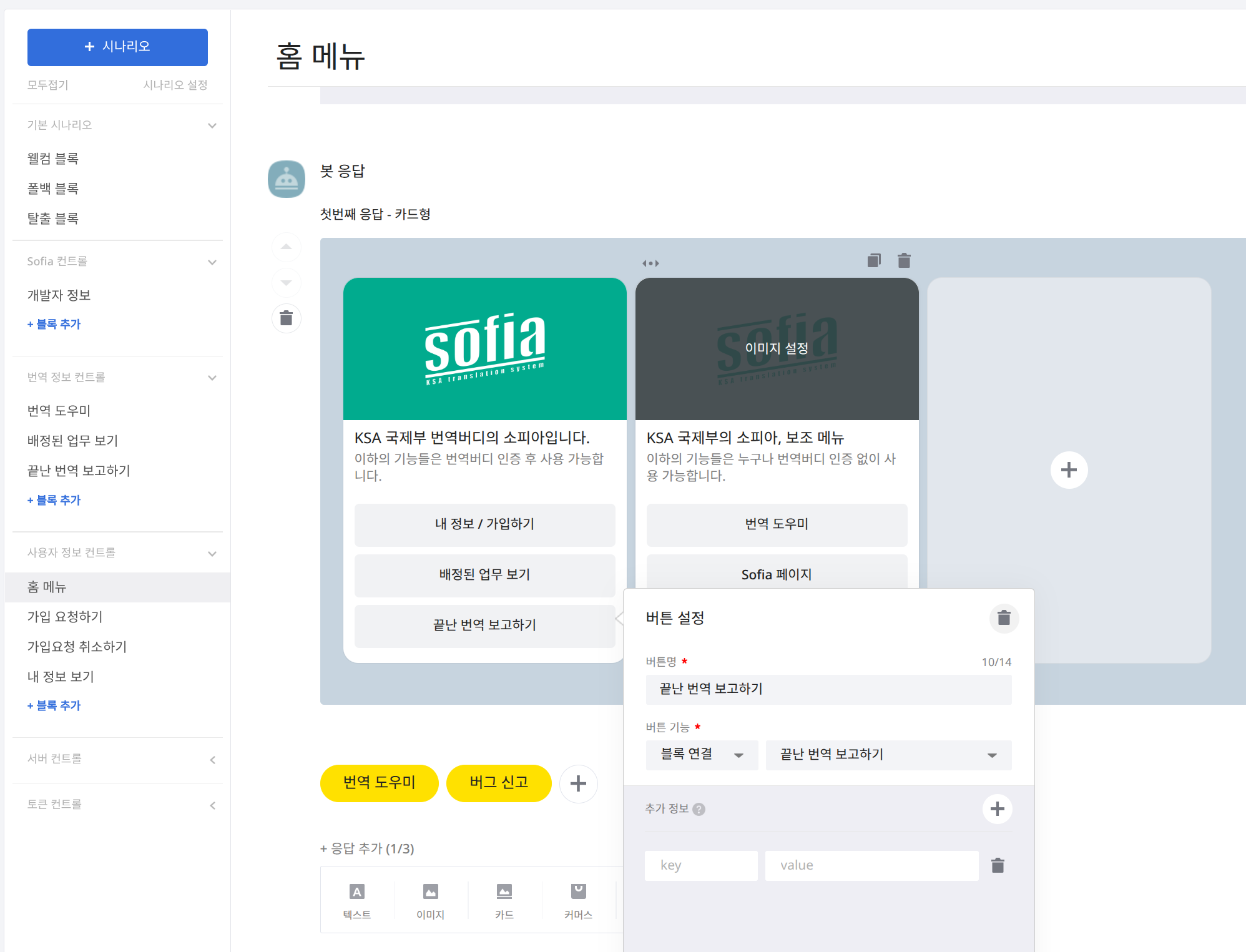The image size is (1246, 952).
Task: Collapse the 기본 시나리오 section
Action: (212, 125)
